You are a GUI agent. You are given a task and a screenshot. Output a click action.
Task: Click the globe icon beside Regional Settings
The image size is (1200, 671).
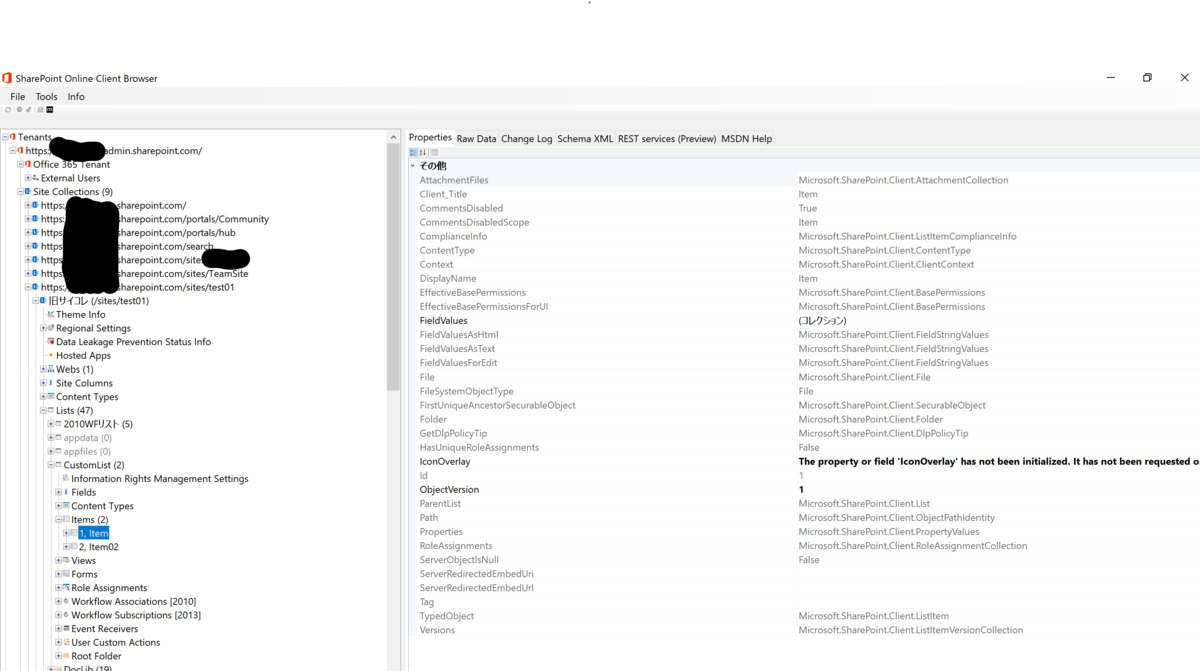click(51, 328)
